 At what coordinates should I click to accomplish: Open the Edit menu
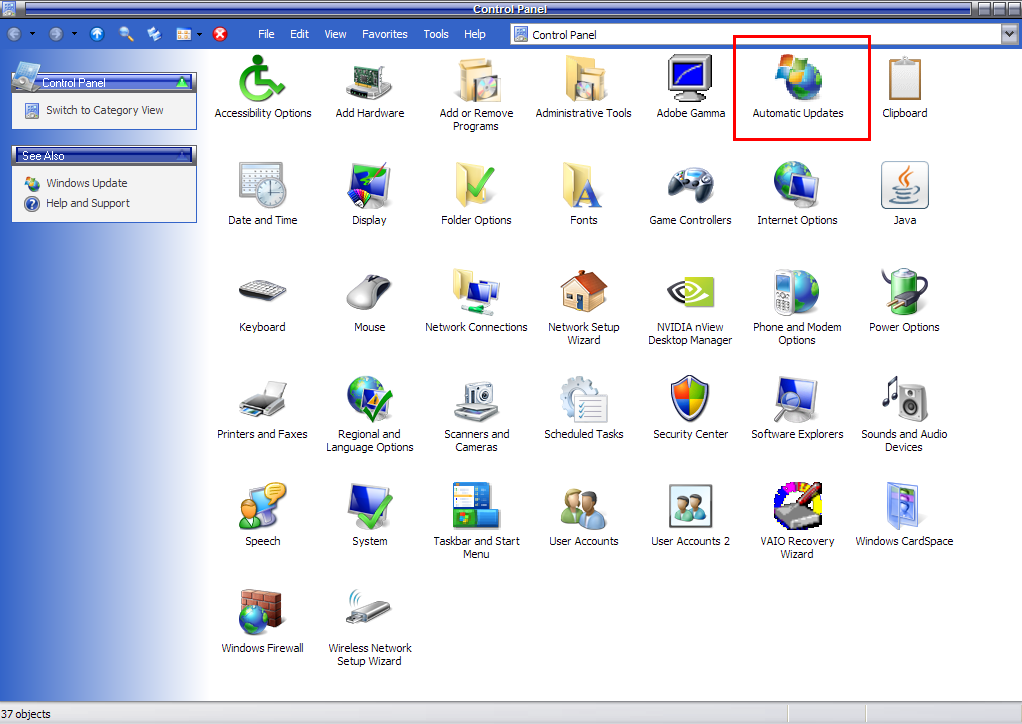[299, 34]
